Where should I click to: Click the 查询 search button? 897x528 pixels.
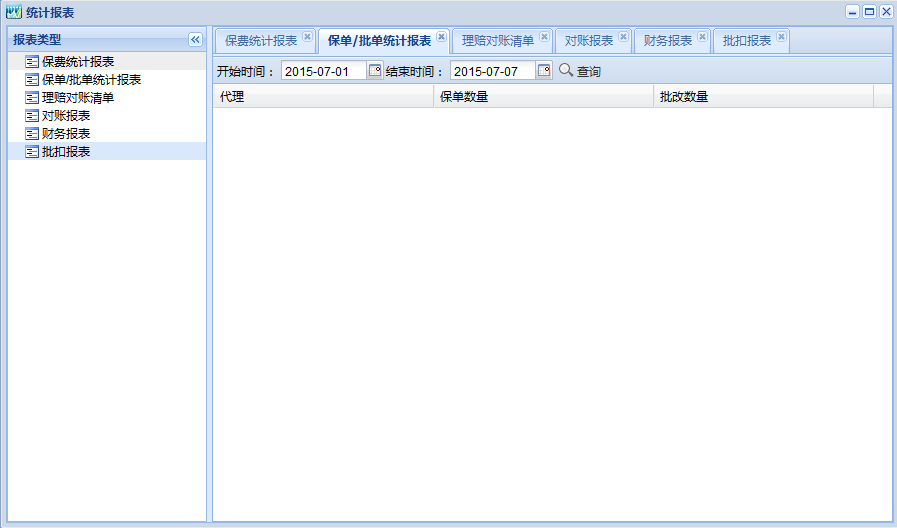coord(580,71)
